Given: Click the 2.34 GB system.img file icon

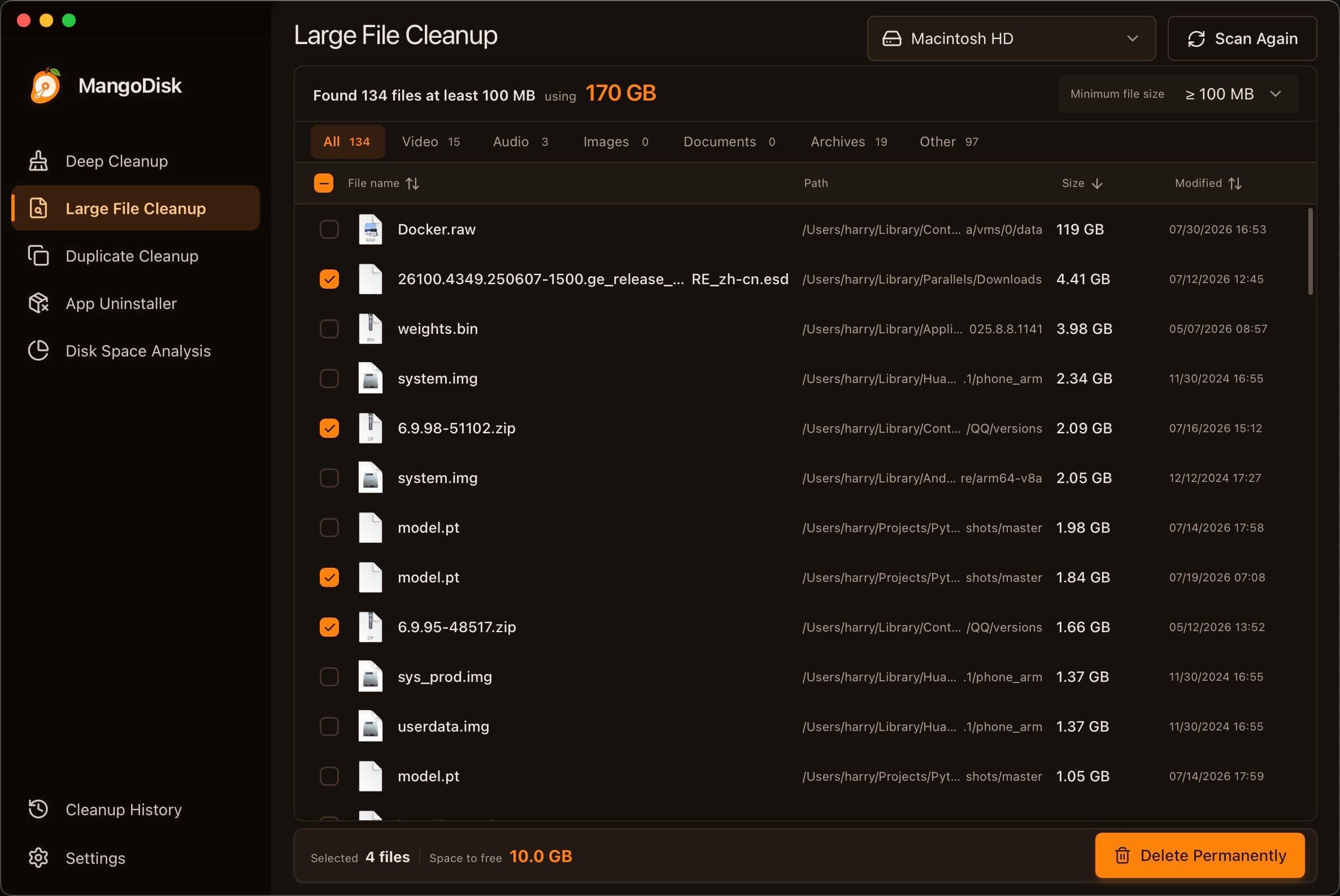Looking at the screenshot, I should click(x=370, y=379).
